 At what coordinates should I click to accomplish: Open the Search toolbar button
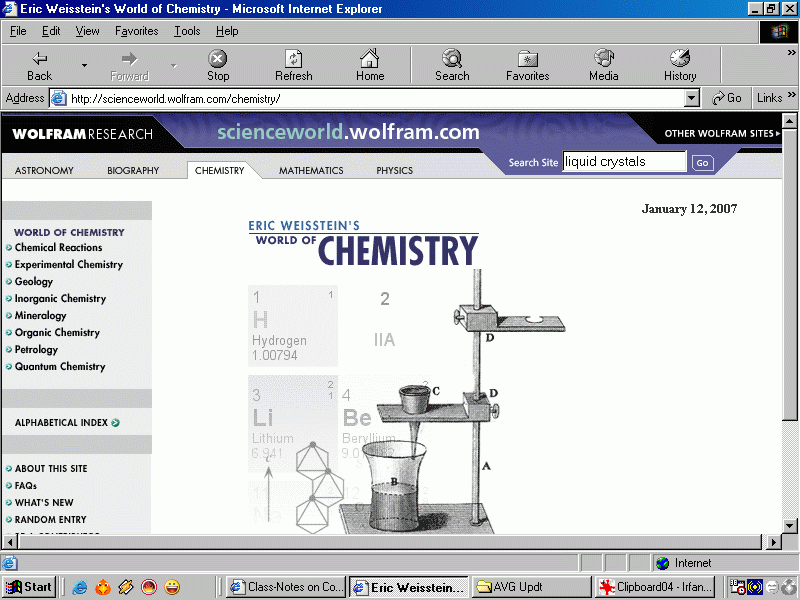(452, 66)
